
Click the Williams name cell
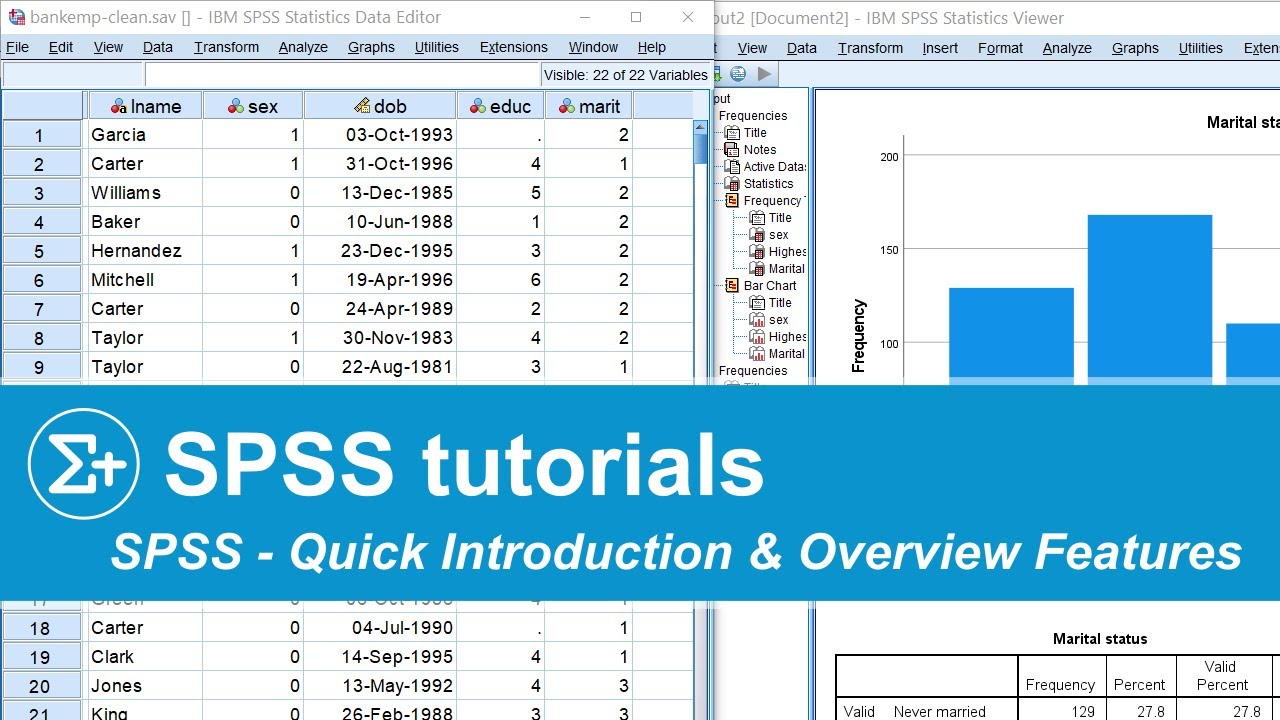click(145, 193)
